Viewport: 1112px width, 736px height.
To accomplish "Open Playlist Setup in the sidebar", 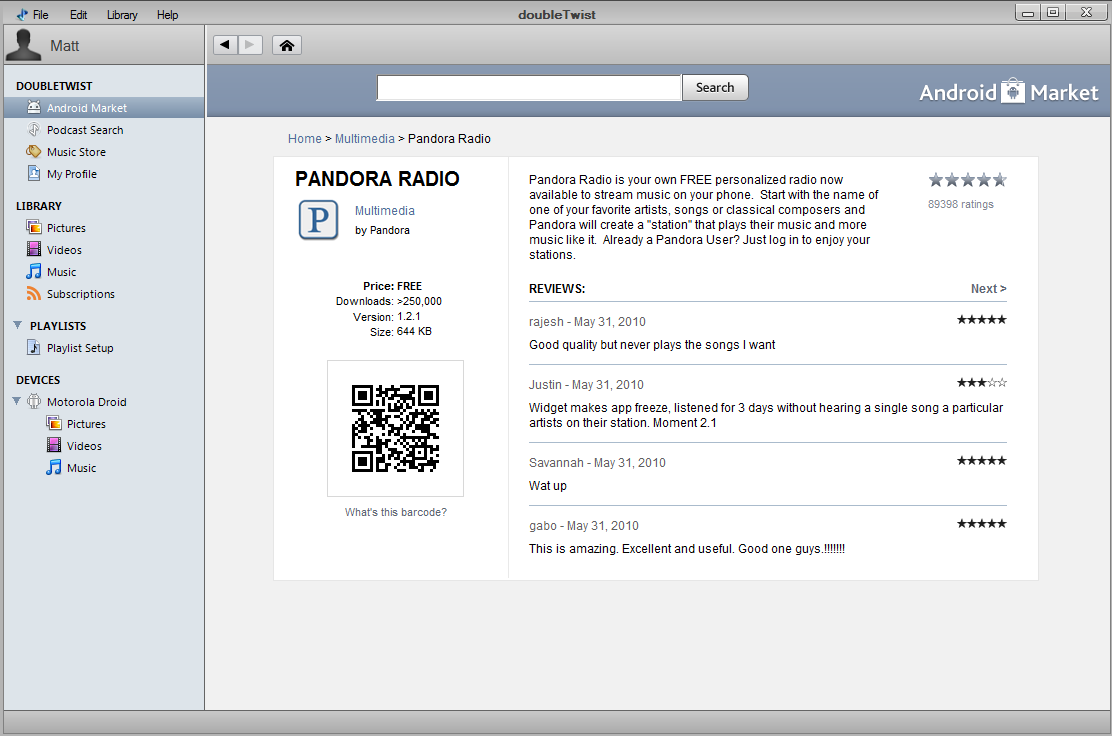I will click(80, 348).
